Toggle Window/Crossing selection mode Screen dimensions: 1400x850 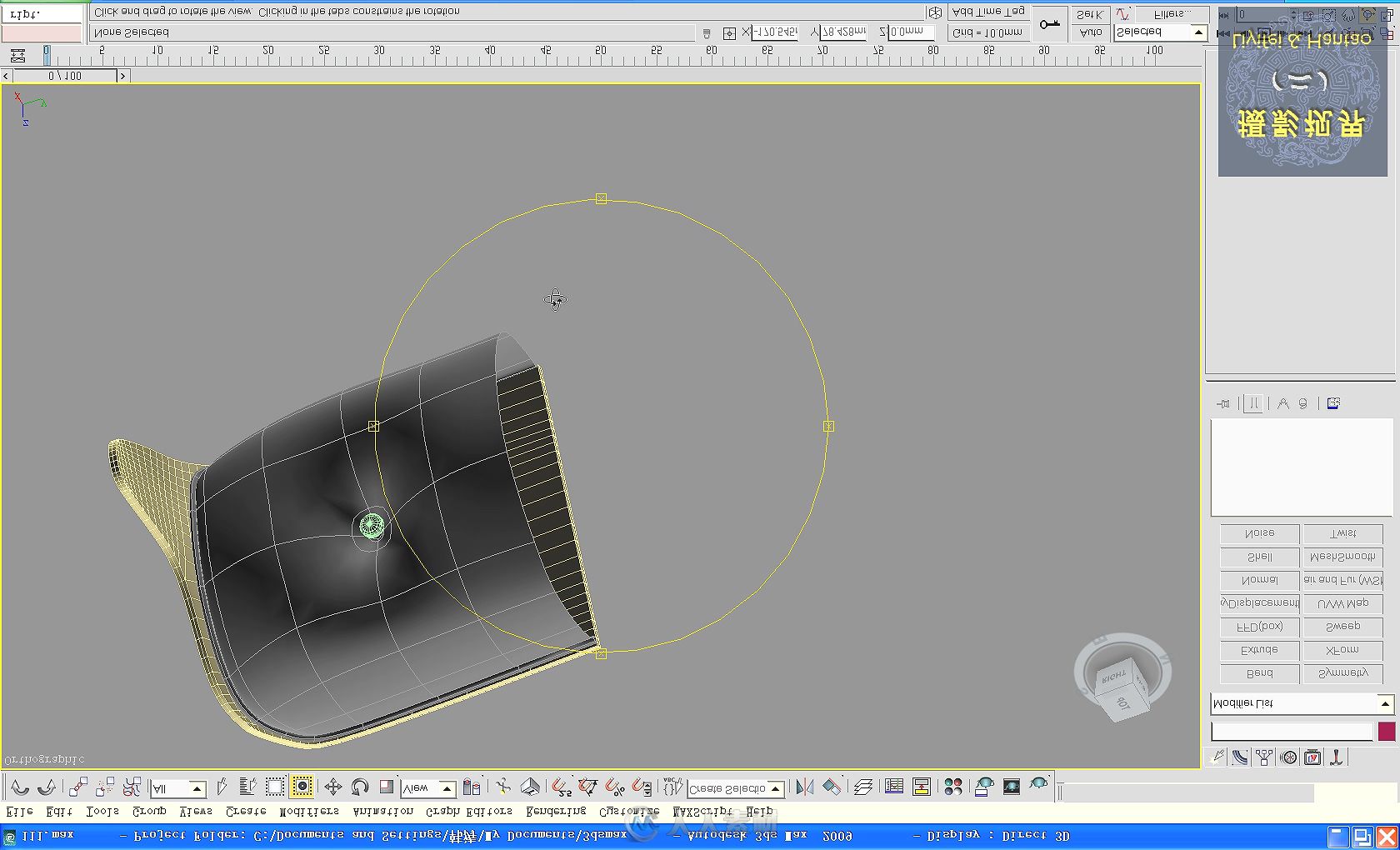coord(302,787)
